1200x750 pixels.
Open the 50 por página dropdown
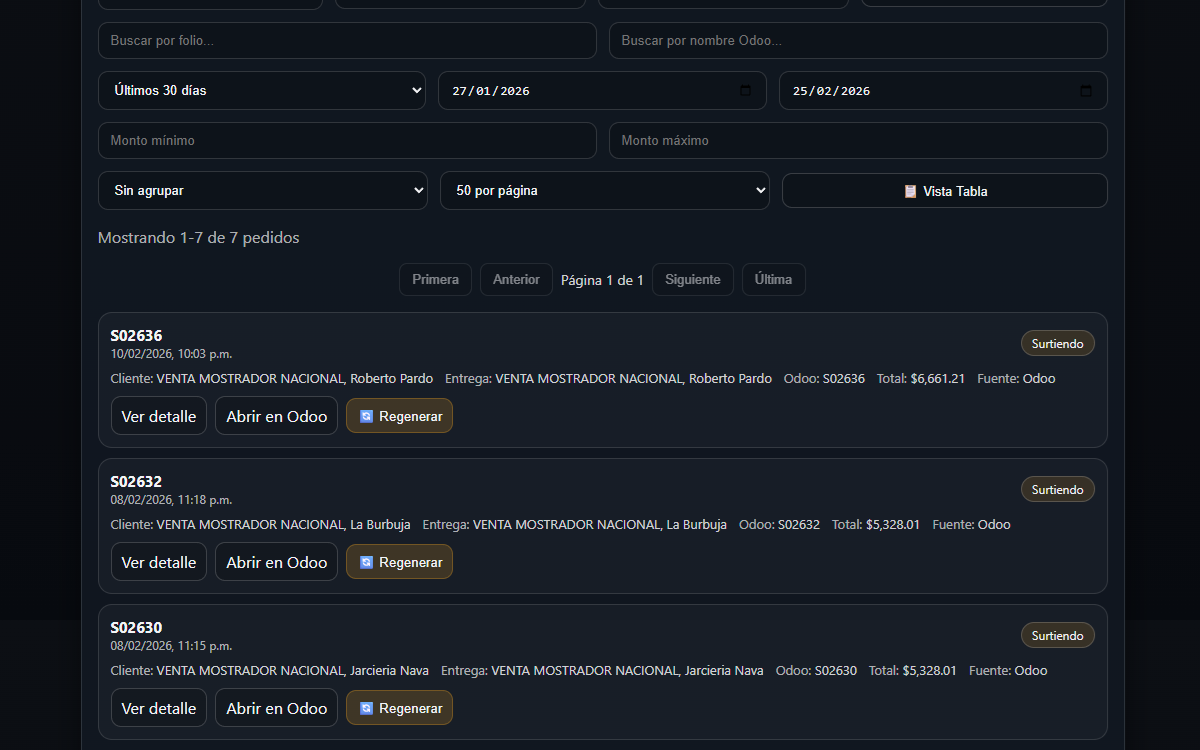click(604, 190)
